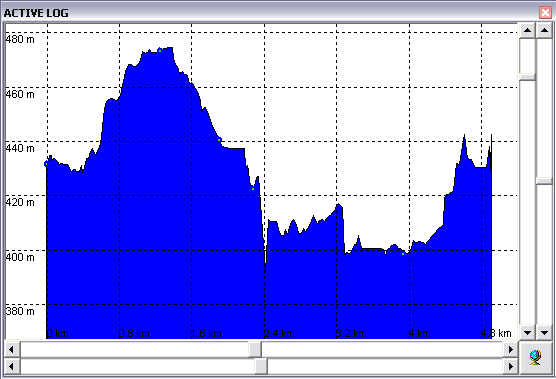Click down arrow of left vertical scrollbar

pyautogui.click(x=527, y=333)
